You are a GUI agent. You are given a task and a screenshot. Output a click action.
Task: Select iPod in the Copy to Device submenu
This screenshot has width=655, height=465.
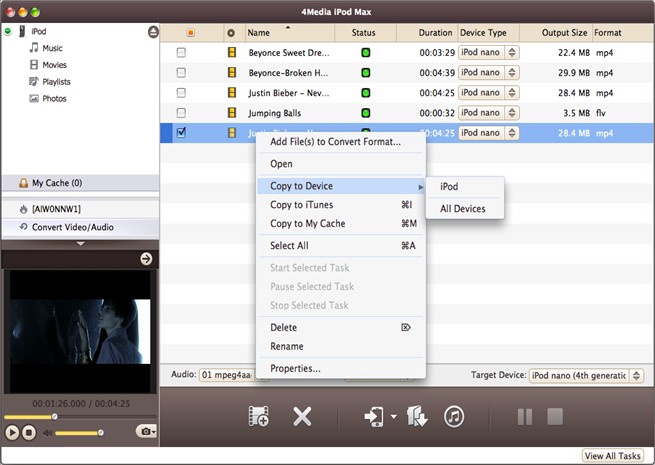[465, 187]
